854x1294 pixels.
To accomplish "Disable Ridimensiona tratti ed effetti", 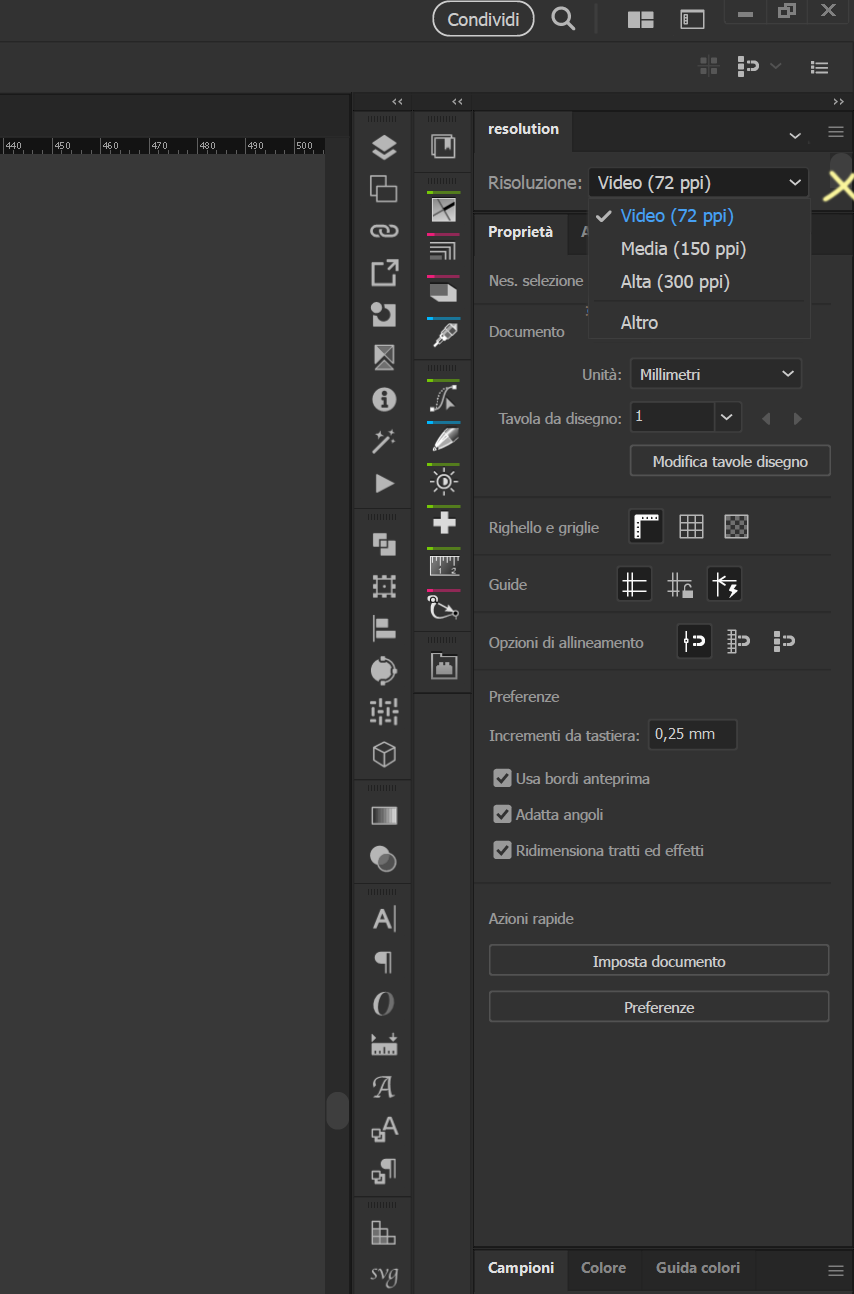I will point(502,850).
